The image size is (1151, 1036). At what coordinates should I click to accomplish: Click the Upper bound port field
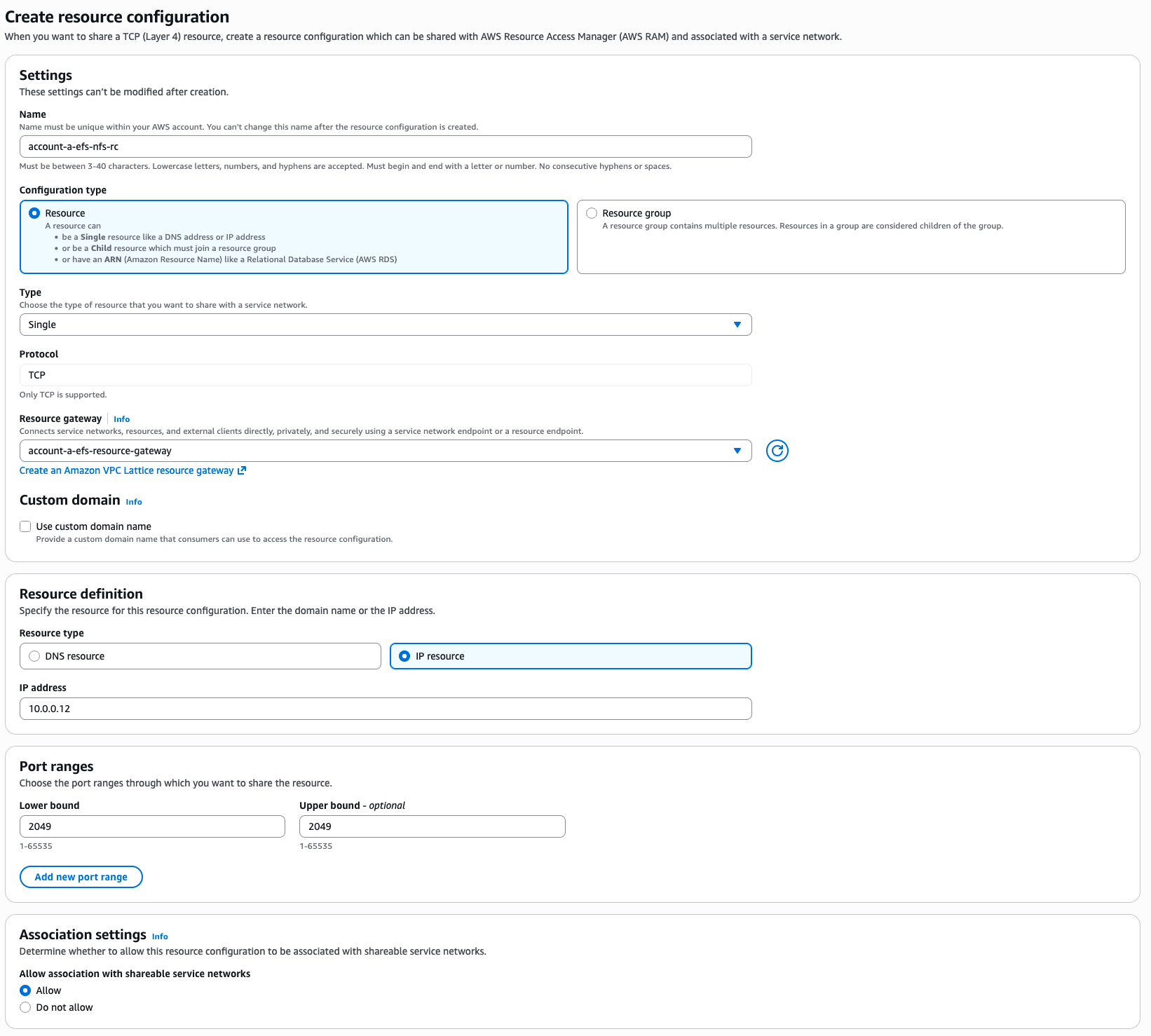pos(432,826)
